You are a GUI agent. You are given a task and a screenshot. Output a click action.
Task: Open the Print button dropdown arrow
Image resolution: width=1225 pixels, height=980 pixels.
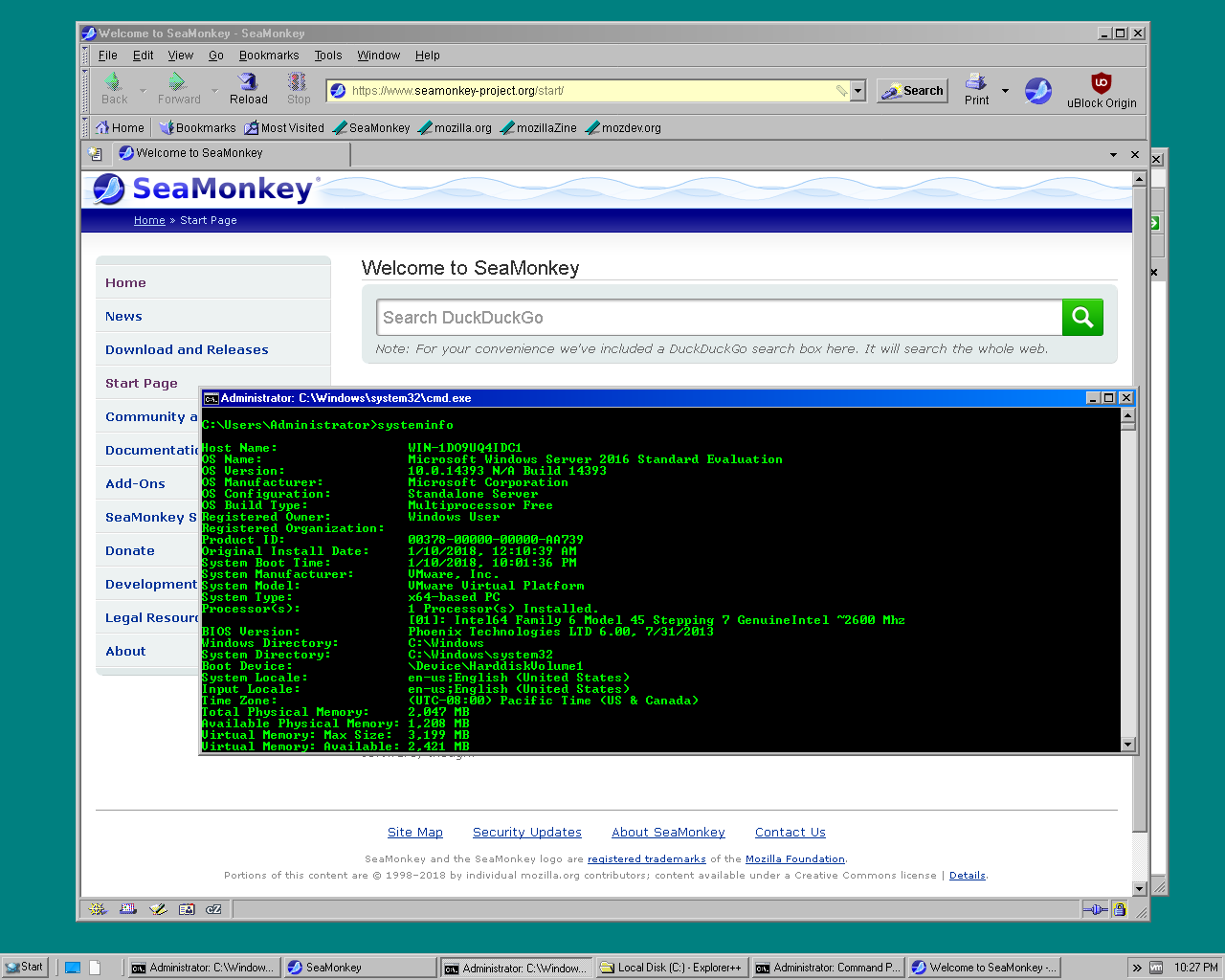1005,91
